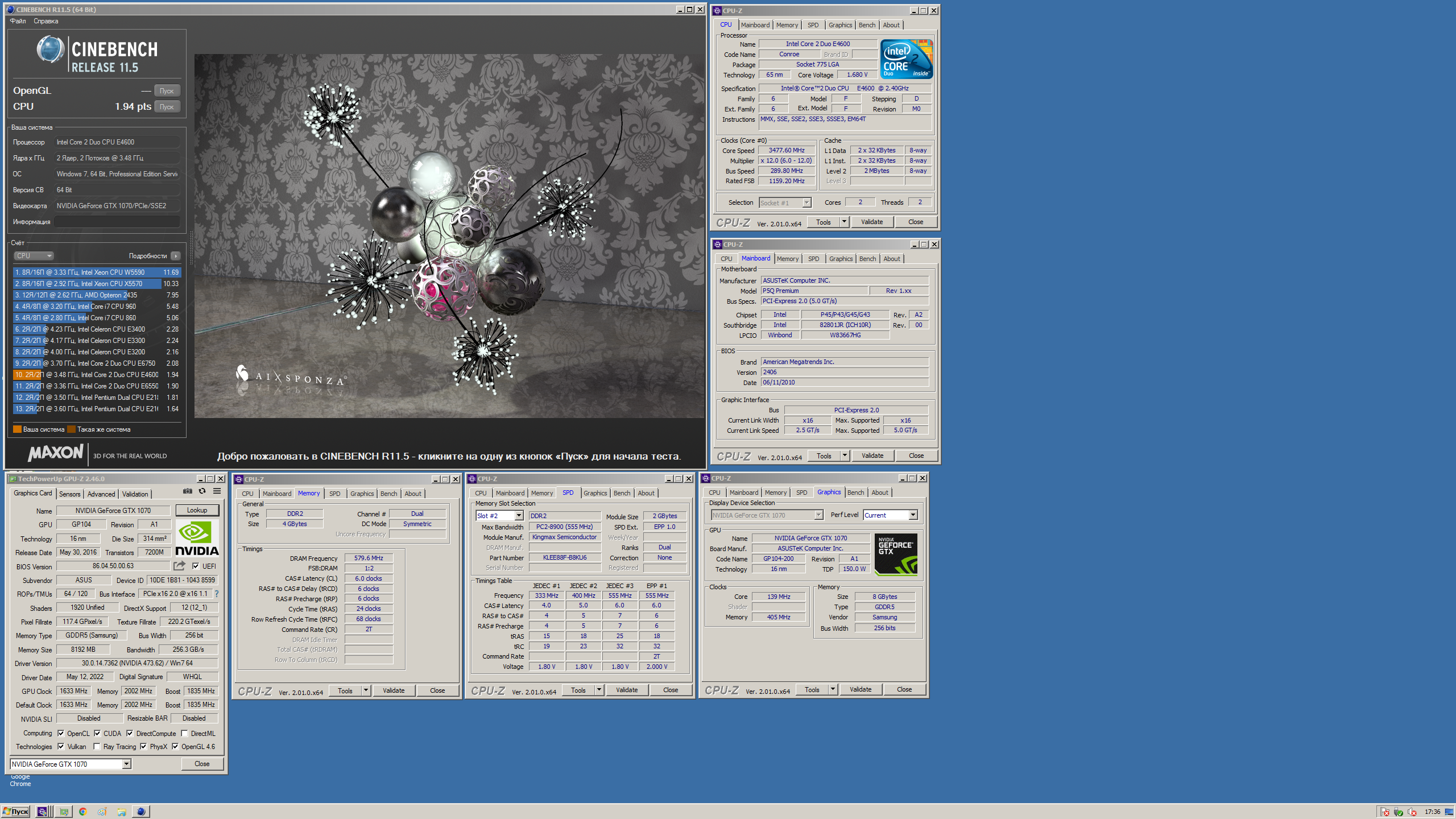This screenshot has width=1456, height=819.
Task: Expand Tools dropdown arrow in CPU-Z CPU window
Action: [844, 221]
